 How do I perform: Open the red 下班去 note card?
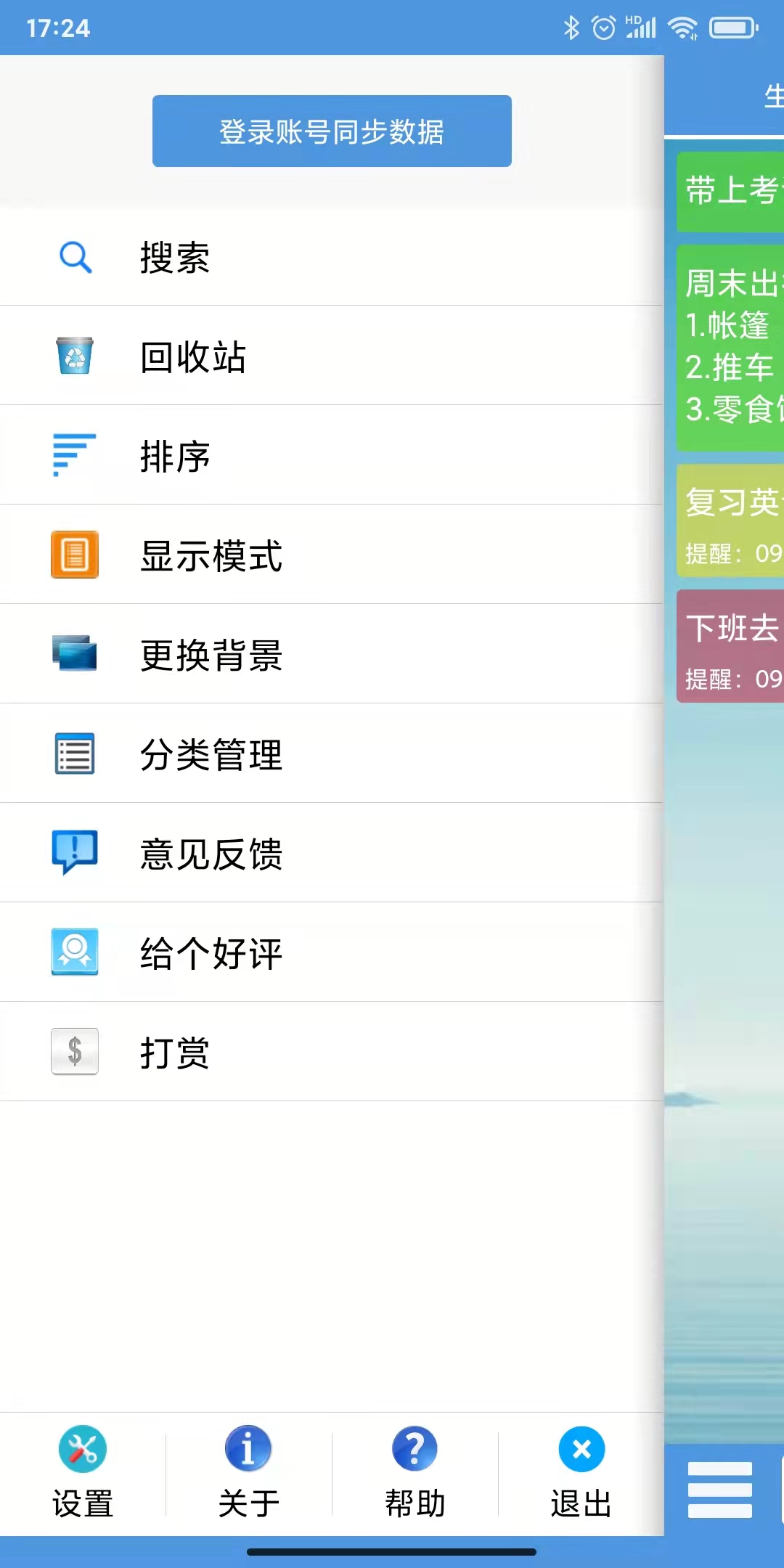tap(730, 646)
